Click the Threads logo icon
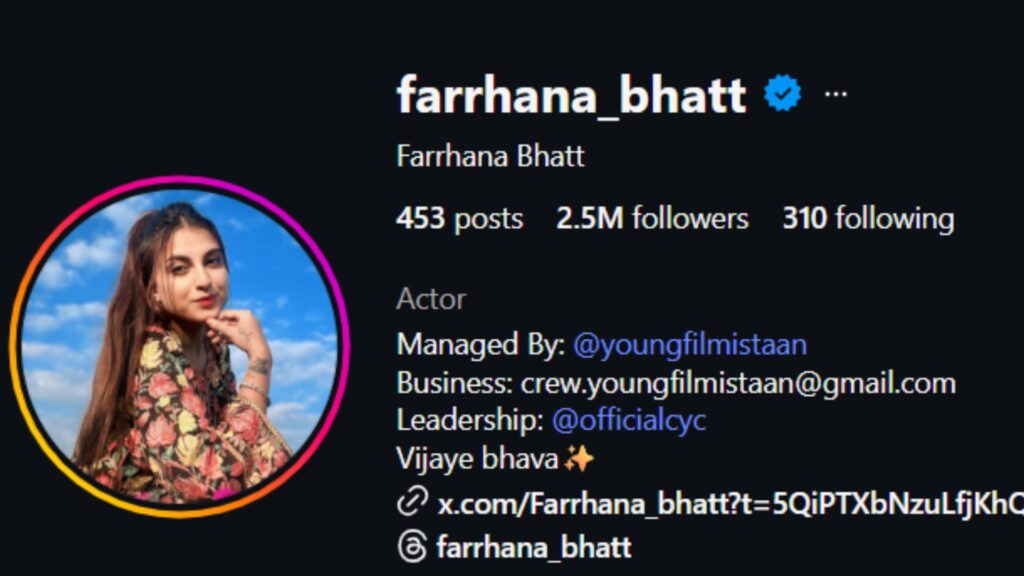This screenshot has height=576, width=1024. tap(412, 547)
